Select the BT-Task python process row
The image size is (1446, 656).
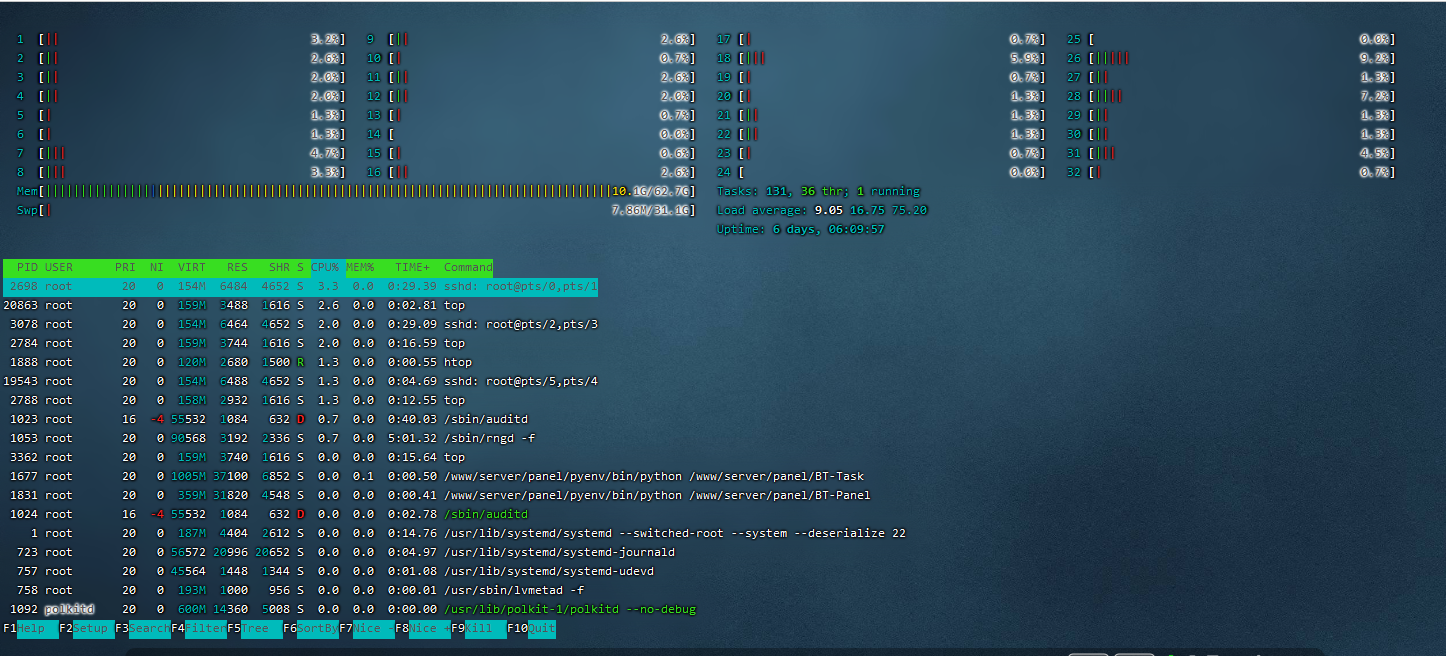click(435, 476)
